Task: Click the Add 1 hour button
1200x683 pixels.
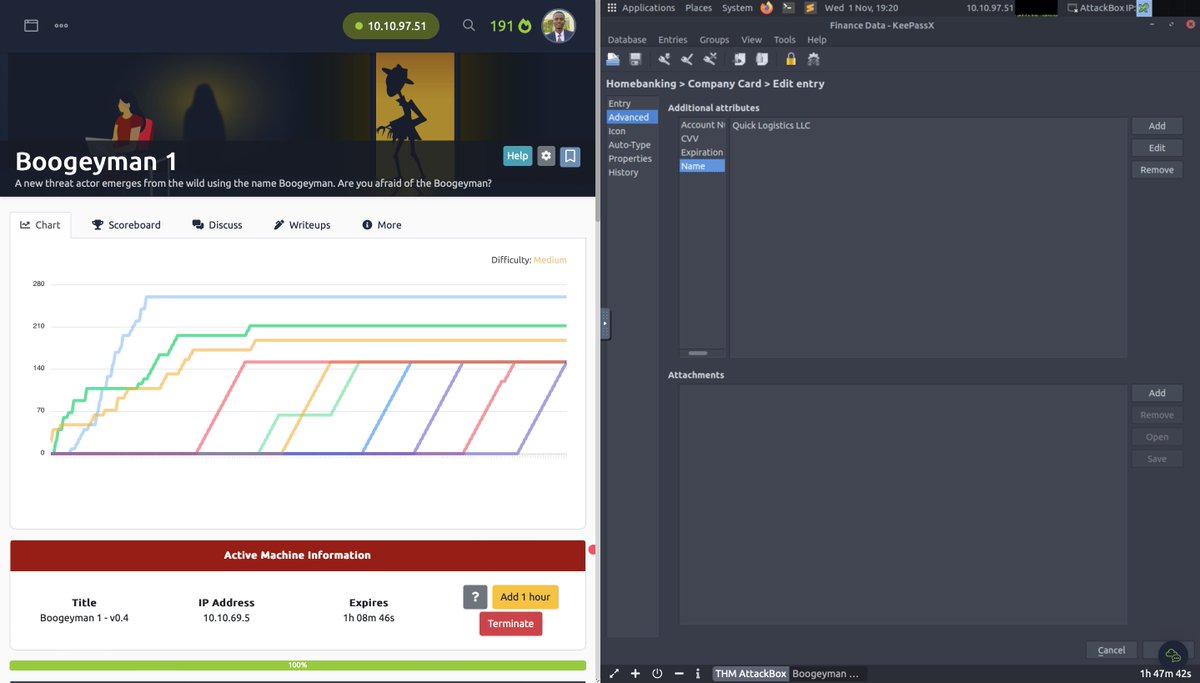Action: [x=525, y=597]
